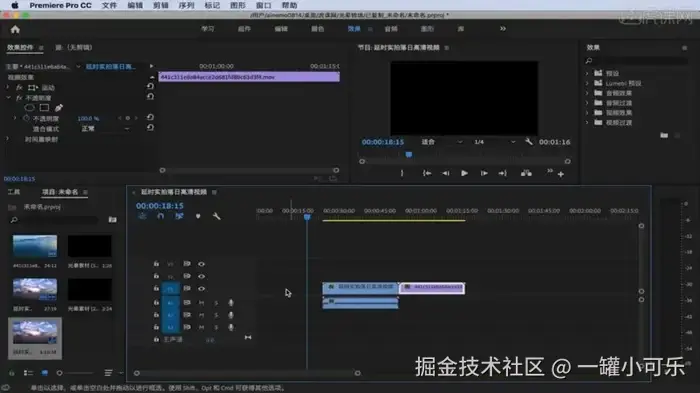
Task: Open the playback resolution 1/4 dropdown
Action: [x=494, y=142]
